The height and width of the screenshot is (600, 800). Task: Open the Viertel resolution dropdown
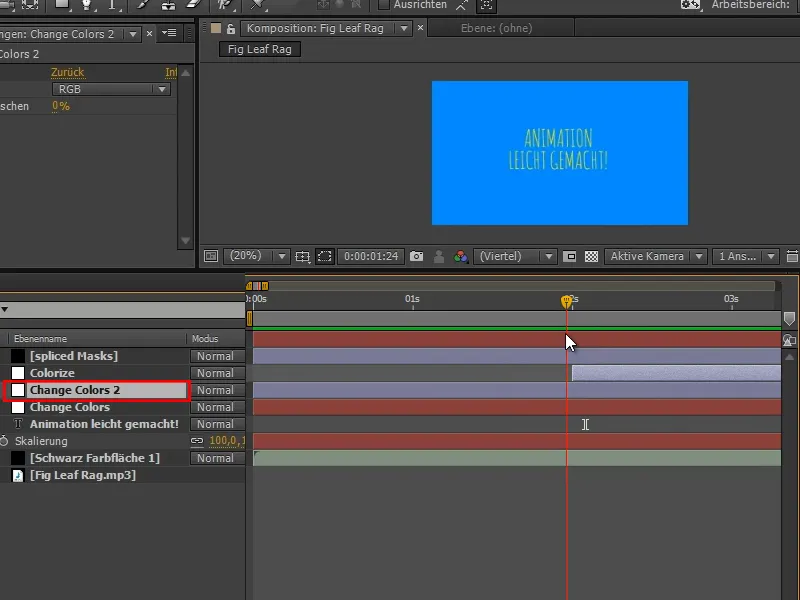point(515,256)
